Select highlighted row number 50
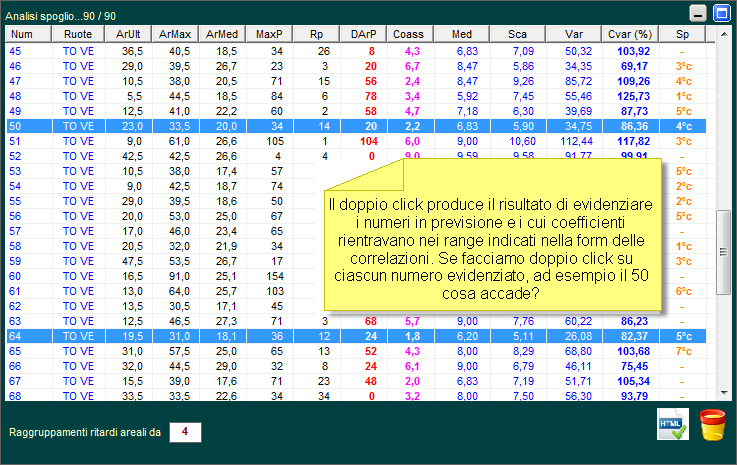The width and height of the screenshot is (737, 465). coord(356,126)
